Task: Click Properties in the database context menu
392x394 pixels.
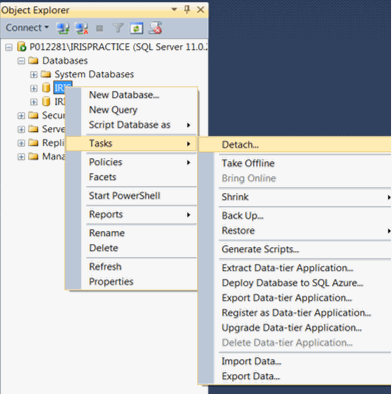Action: tap(111, 282)
